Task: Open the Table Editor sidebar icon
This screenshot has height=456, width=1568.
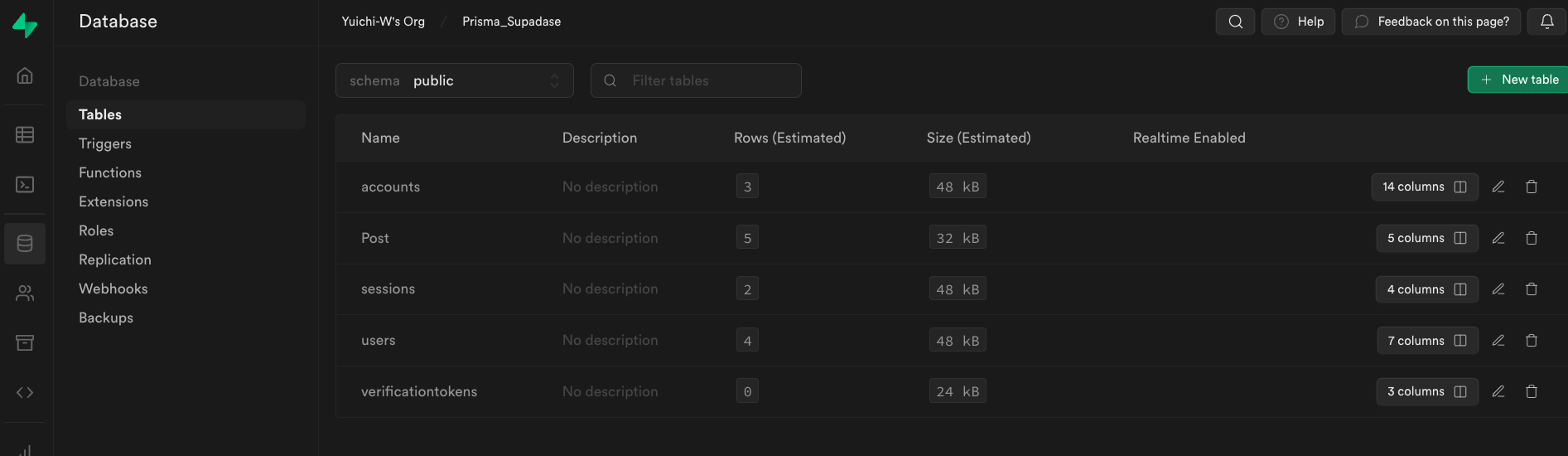Action: click(25, 134)
